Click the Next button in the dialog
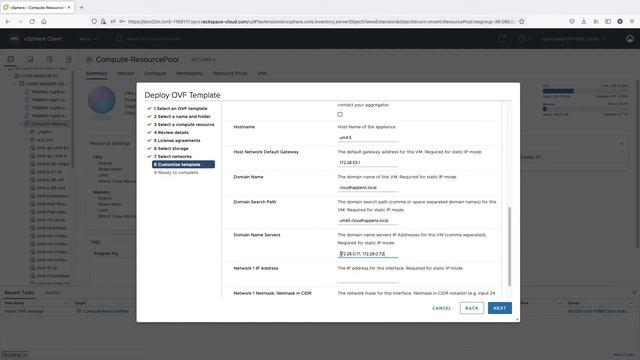Viewport: 640px width, 360px height. coord(500,308)
